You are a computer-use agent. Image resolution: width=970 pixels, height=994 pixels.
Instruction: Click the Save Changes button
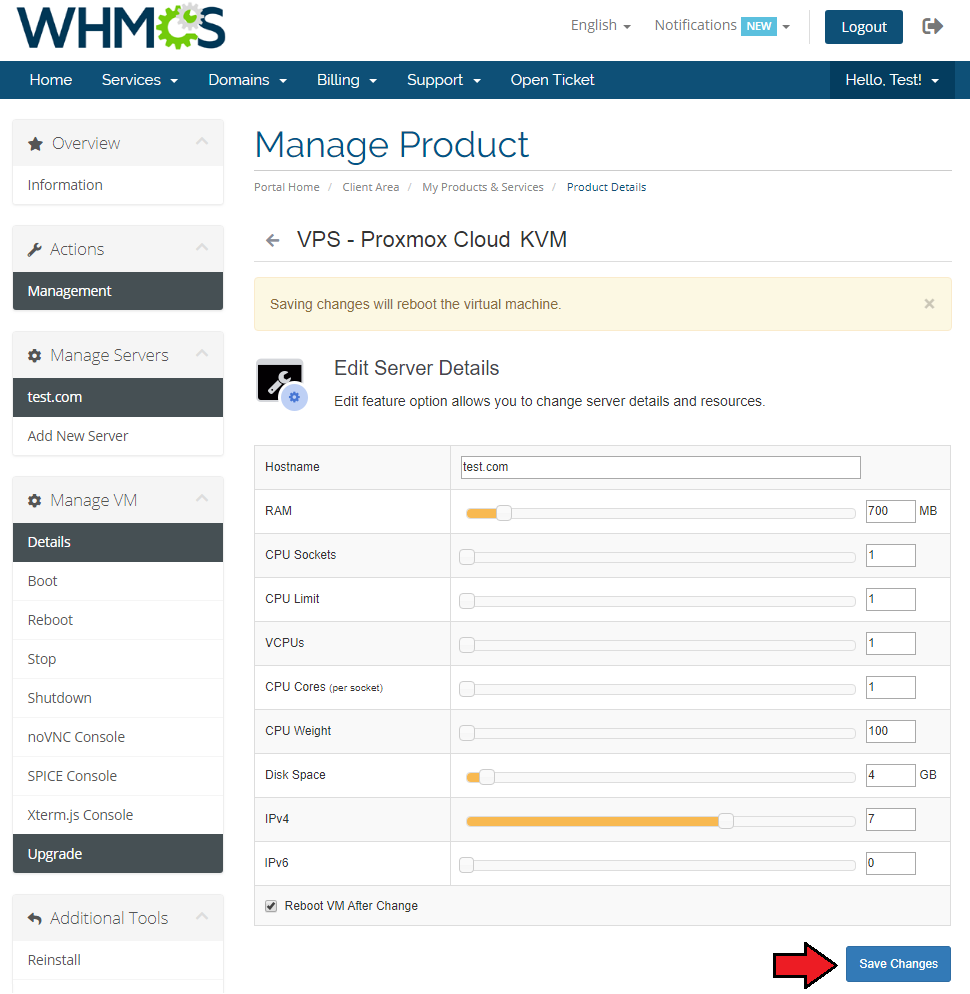point(898,964)
